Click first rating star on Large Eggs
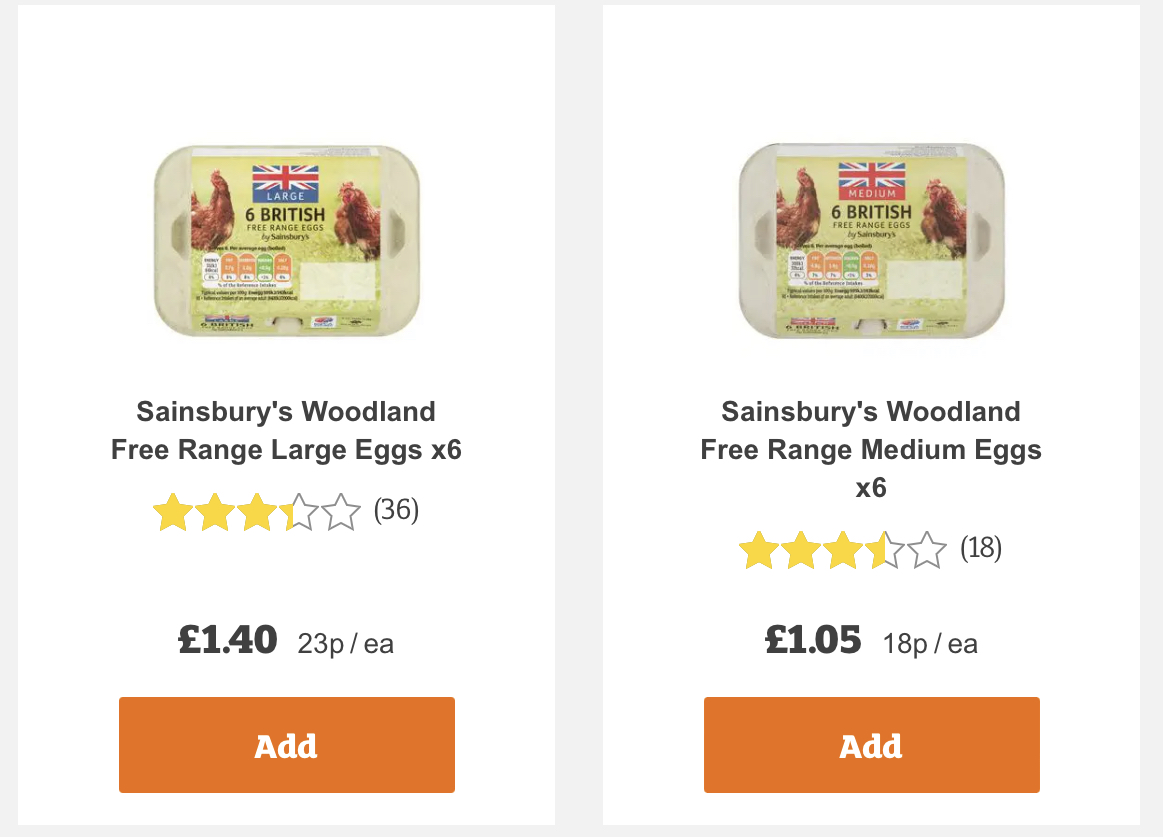Viewport: 1163px width, 837px height. (x=172, y=513)
